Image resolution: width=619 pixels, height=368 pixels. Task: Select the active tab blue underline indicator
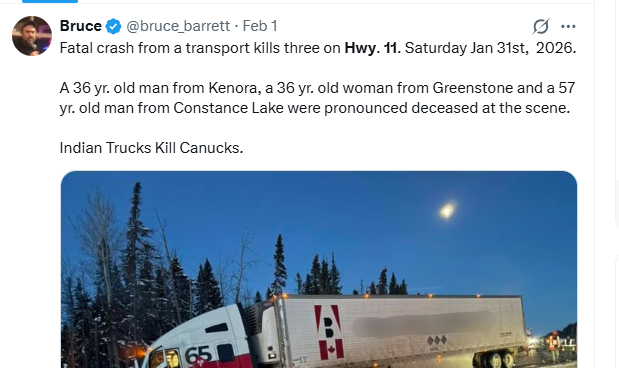point(50,1)
